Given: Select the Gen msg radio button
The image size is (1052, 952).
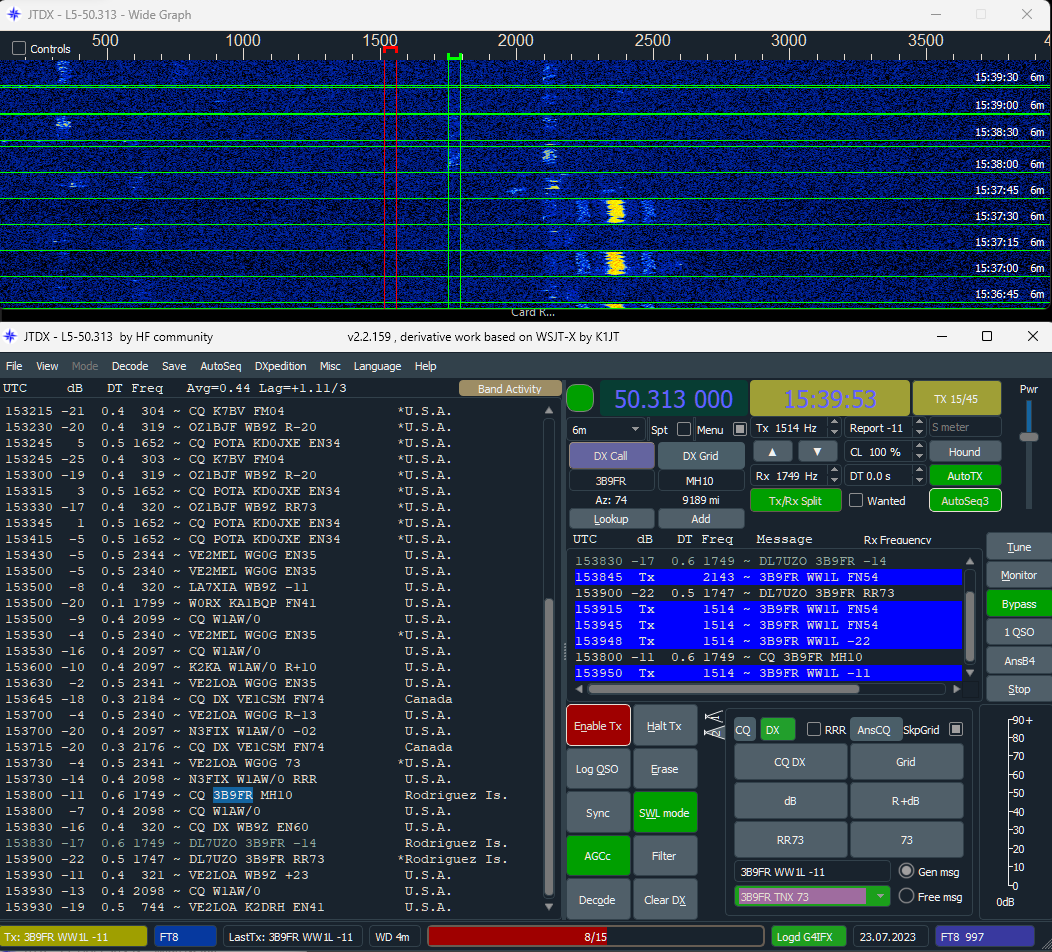Looking at the screenshot, I should point(906,871).
